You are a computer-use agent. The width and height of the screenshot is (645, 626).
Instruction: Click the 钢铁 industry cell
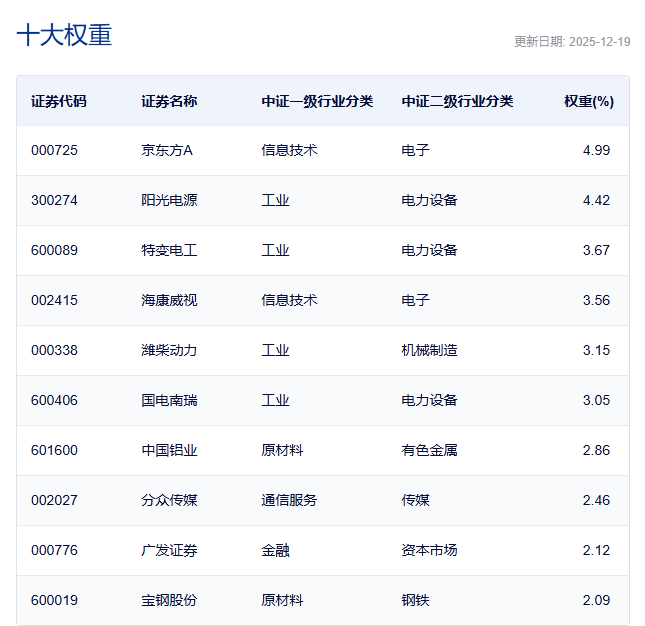pyautogui.click(x=415, y=600)
